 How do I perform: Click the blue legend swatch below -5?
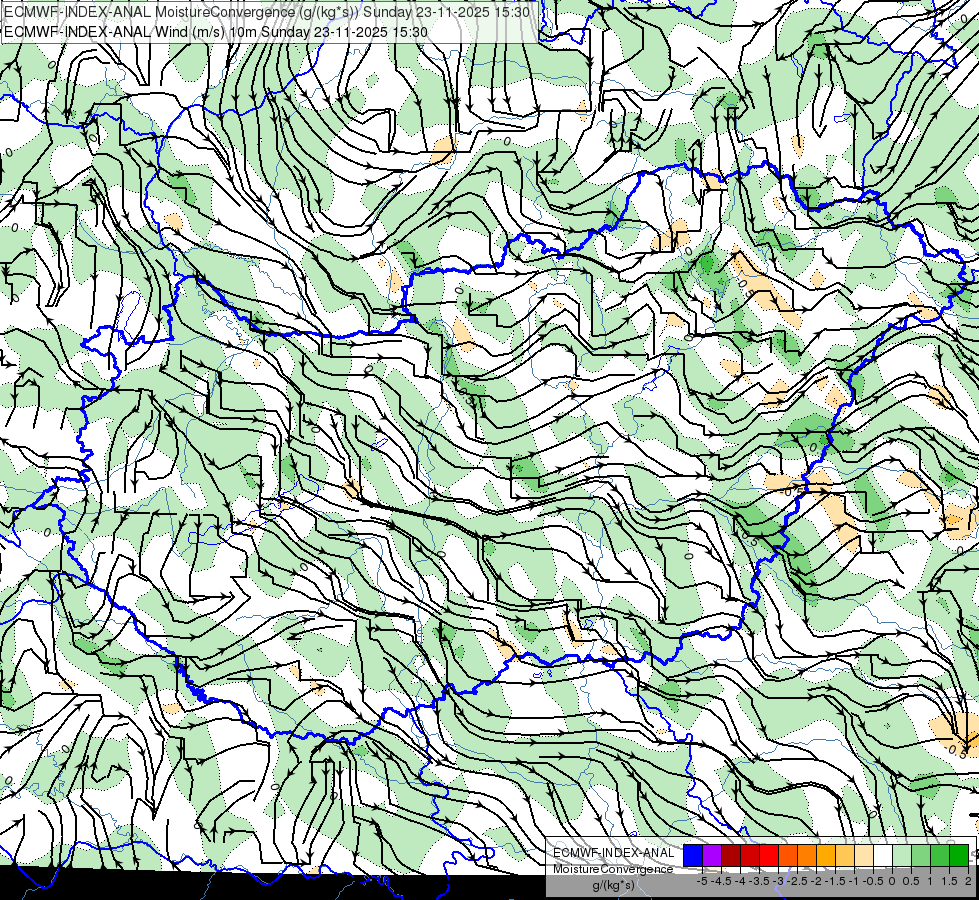pyautogui.click(x=693, y=856)
